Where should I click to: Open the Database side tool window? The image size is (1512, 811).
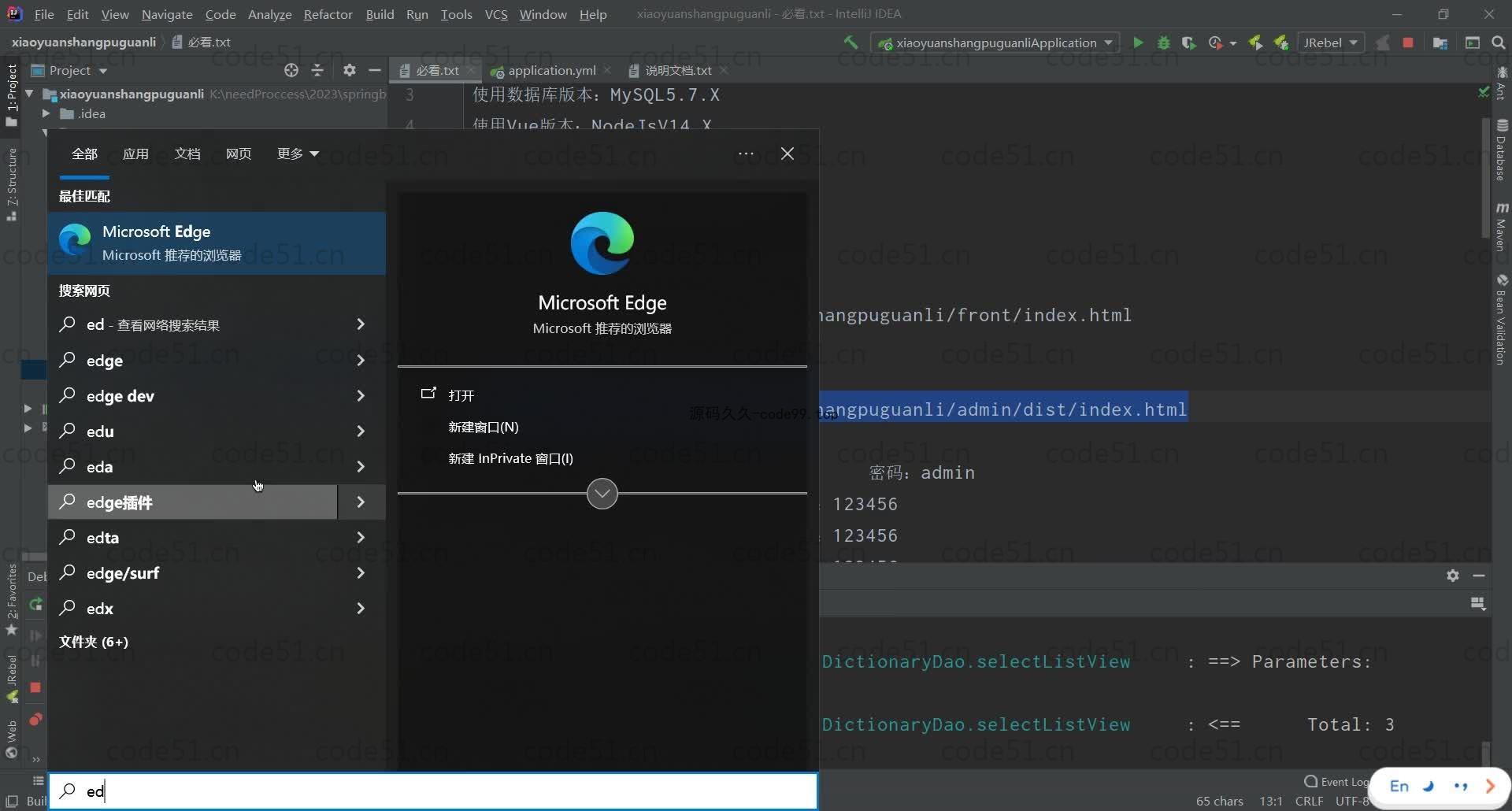(1502, 150)
